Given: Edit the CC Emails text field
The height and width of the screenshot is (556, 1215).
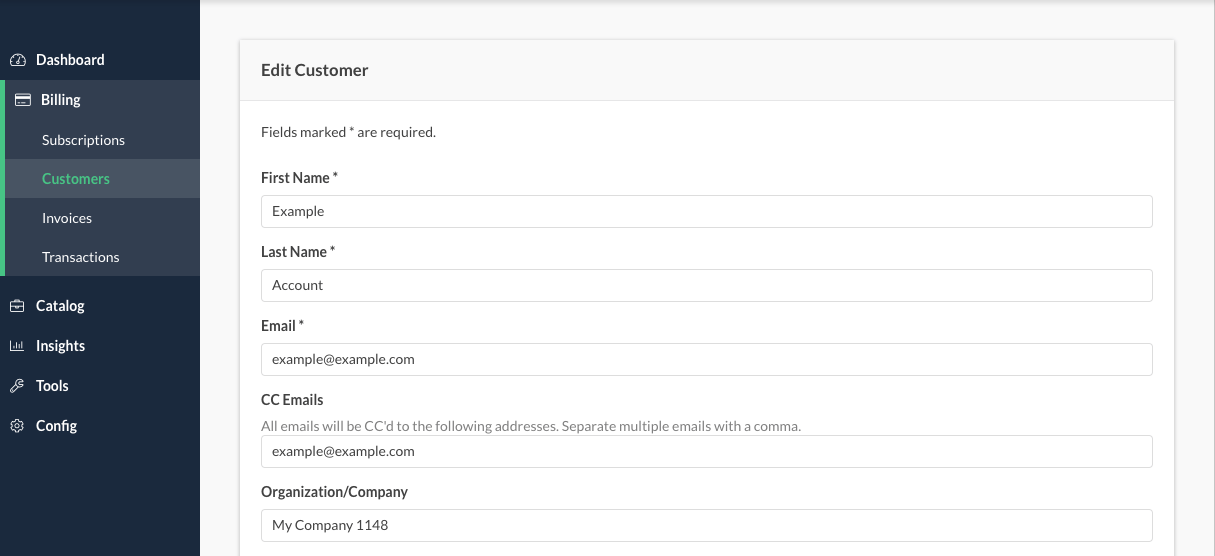Looking at the screenshot, I should tap(706, 451).
